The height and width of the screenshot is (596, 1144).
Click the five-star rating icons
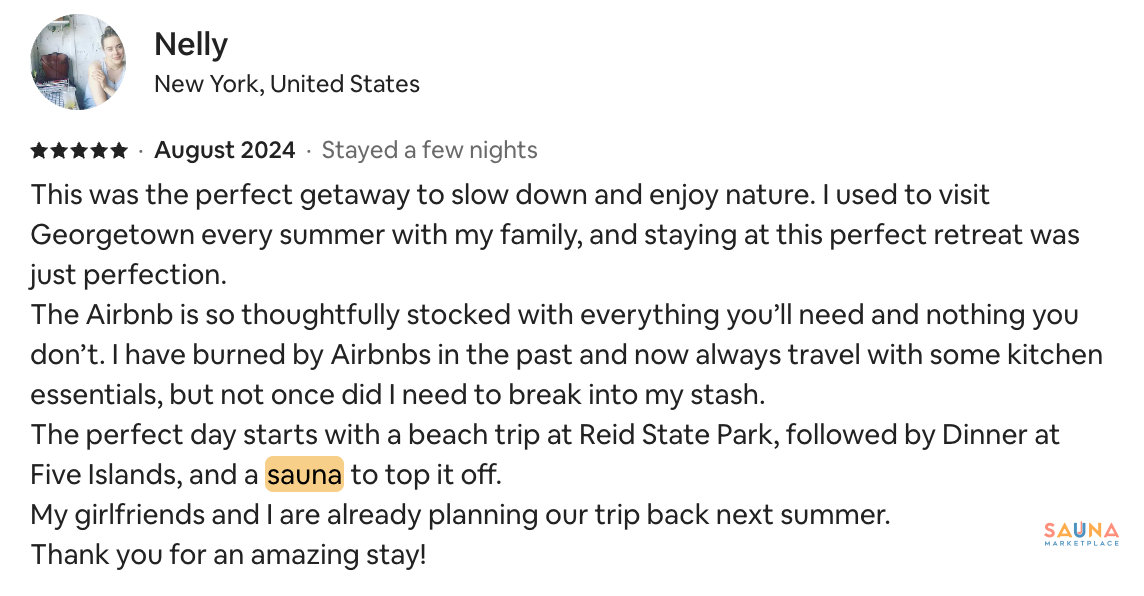click(x=79, y=150)
